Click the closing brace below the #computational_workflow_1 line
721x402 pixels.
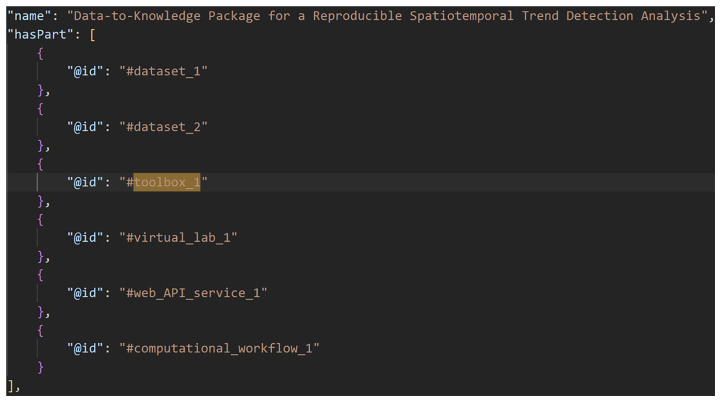click(41, 367)
